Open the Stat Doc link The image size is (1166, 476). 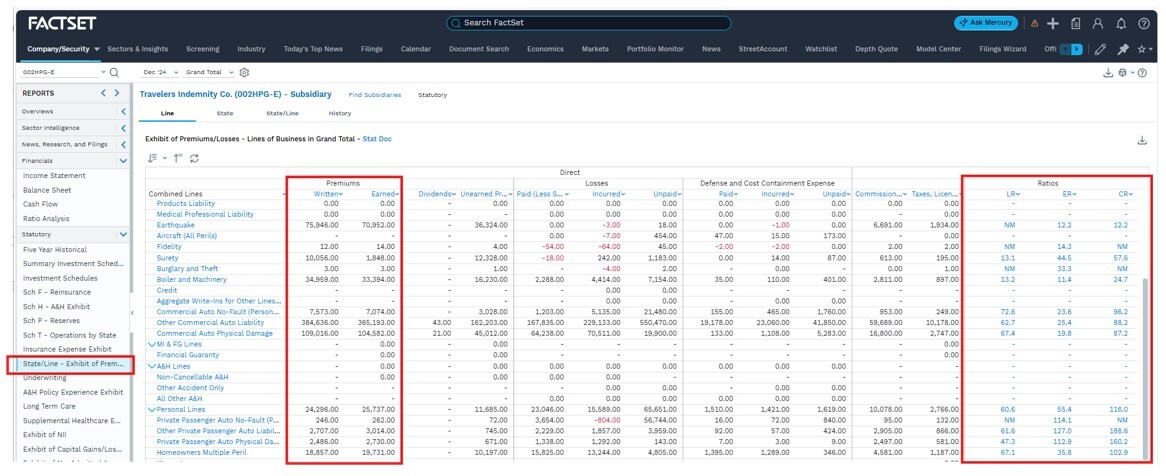tap(377, 139)
